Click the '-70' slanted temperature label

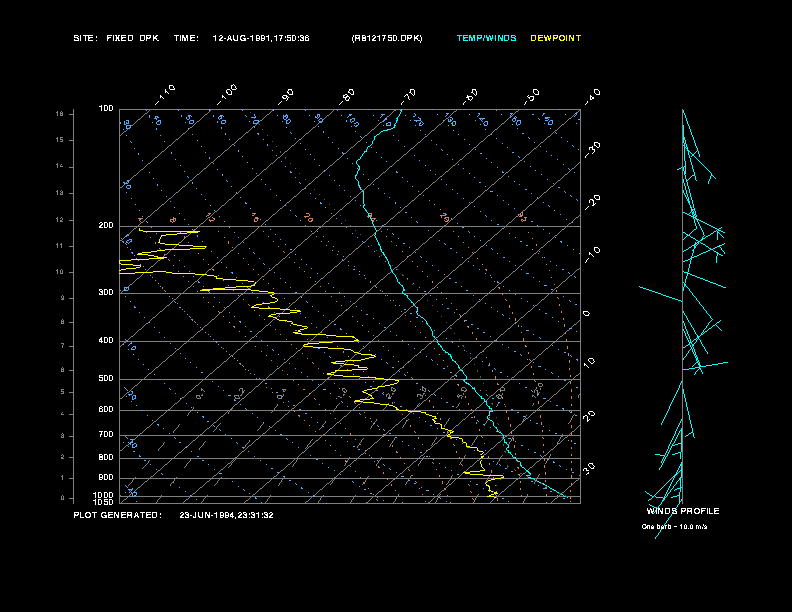408,97
